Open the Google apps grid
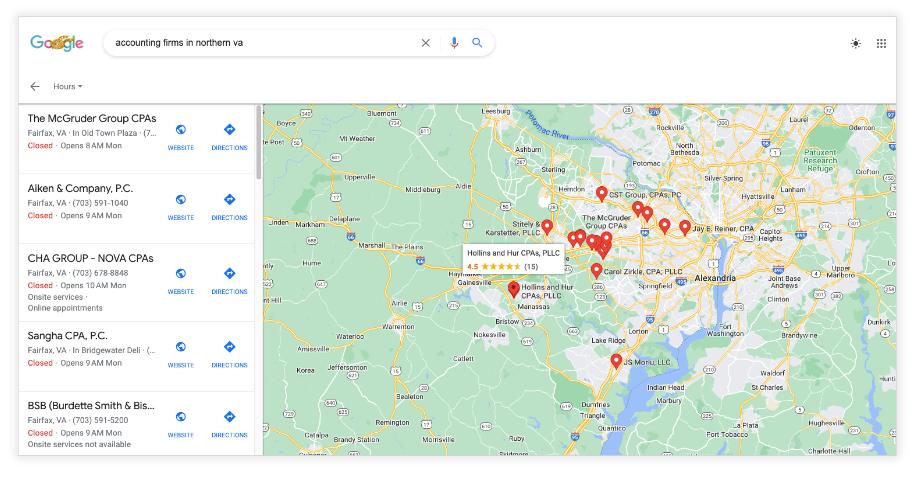The height and width of the screenshot is (479, 915). (x=881, y=43)
